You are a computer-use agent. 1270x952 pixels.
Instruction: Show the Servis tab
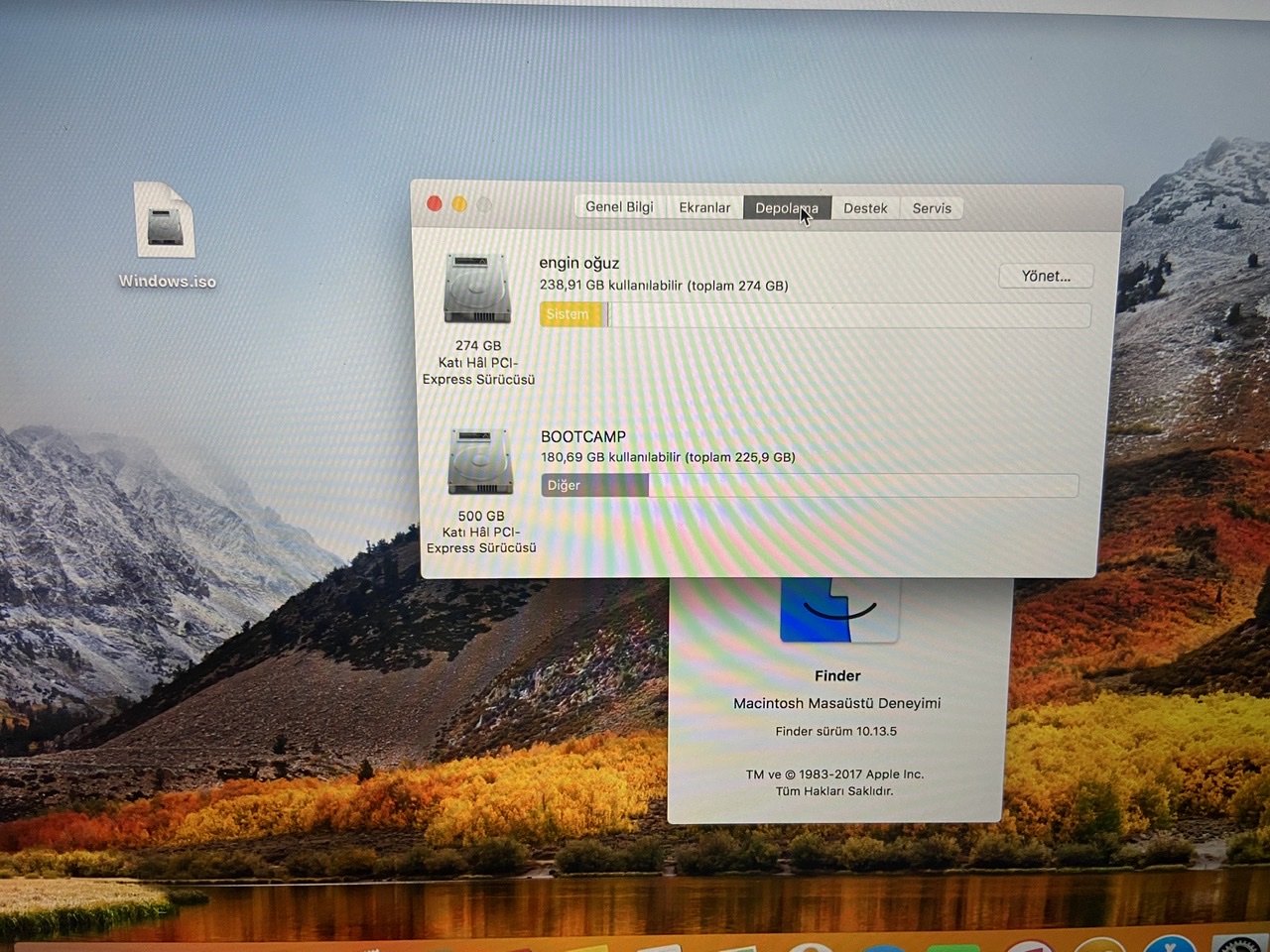click(x=932, y=208)
